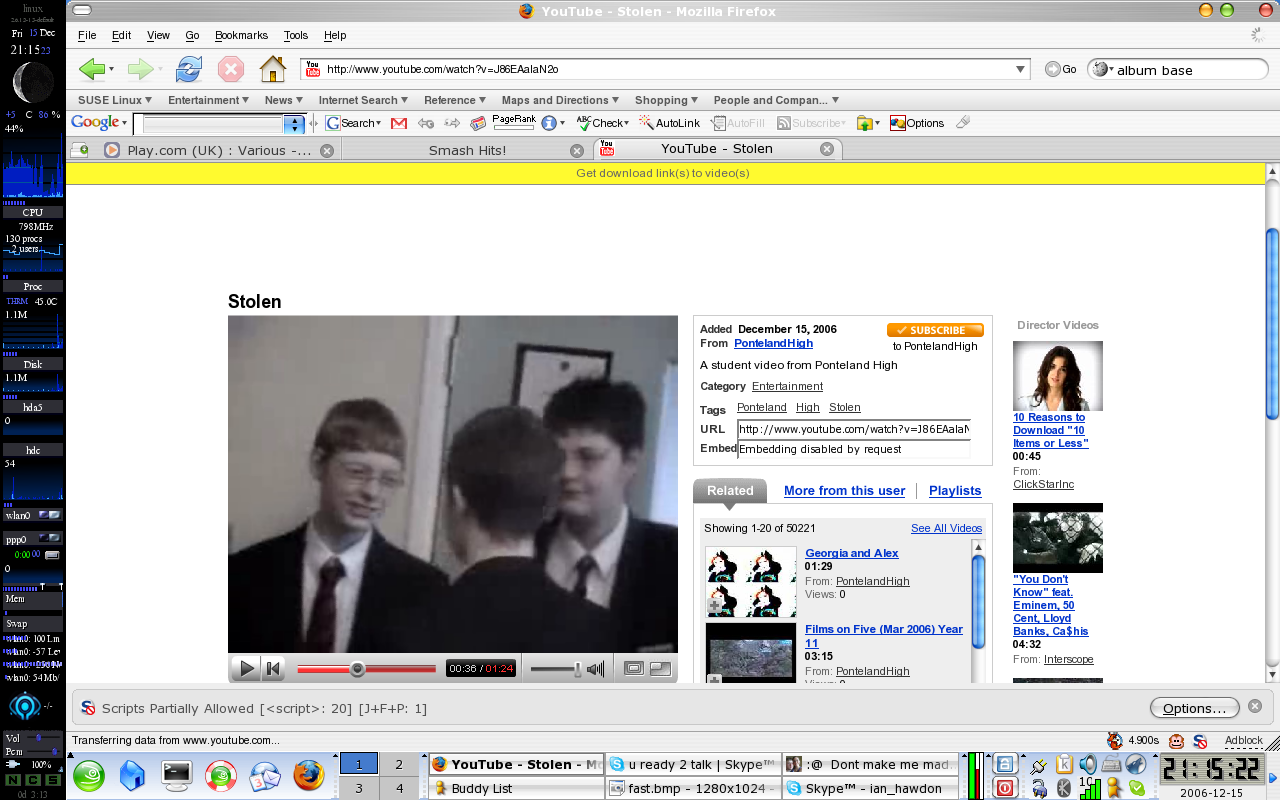This screenshot has width=1280, height=800.
Task: Click the green forward arrow button
Action: click(139, 69)
